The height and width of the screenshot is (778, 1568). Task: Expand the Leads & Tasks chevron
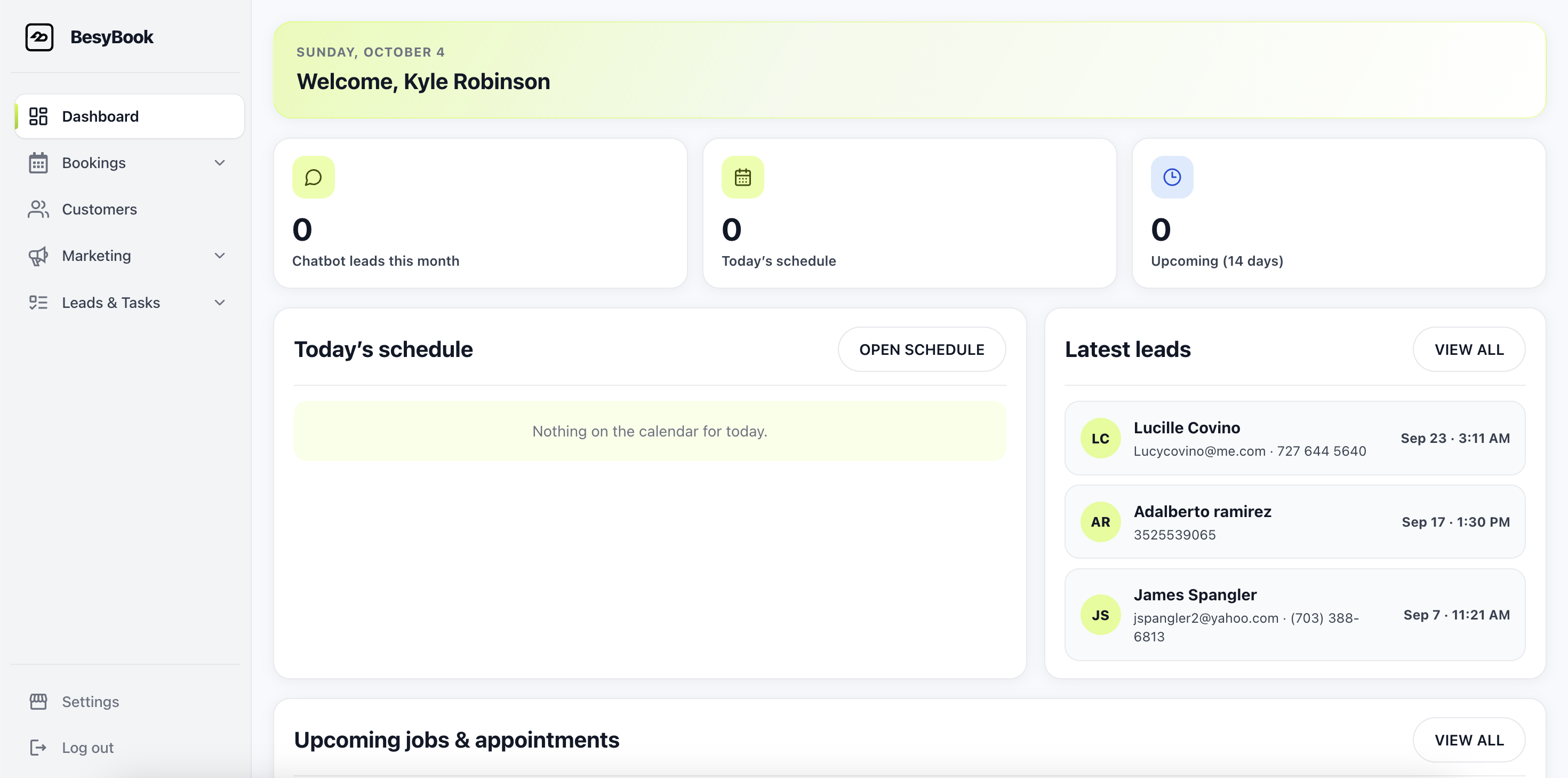click(220, 303)
